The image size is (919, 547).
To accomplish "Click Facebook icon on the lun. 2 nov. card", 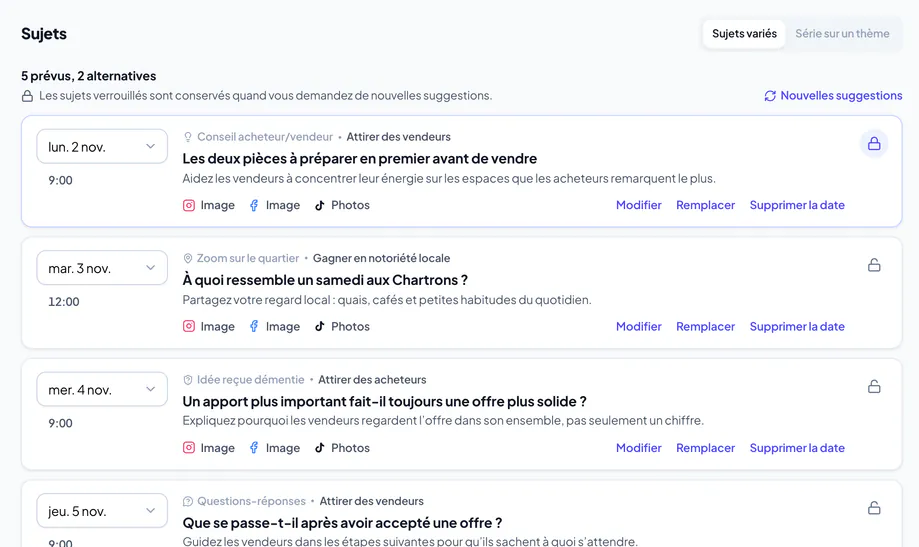I will tap(254, 205).
